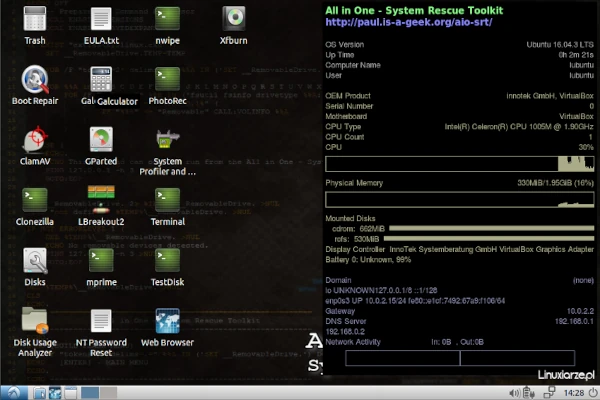The height and width of the screenshot is (400, 600).
Task: Open the volume control tray icon
Action: (x=515, y=393)
